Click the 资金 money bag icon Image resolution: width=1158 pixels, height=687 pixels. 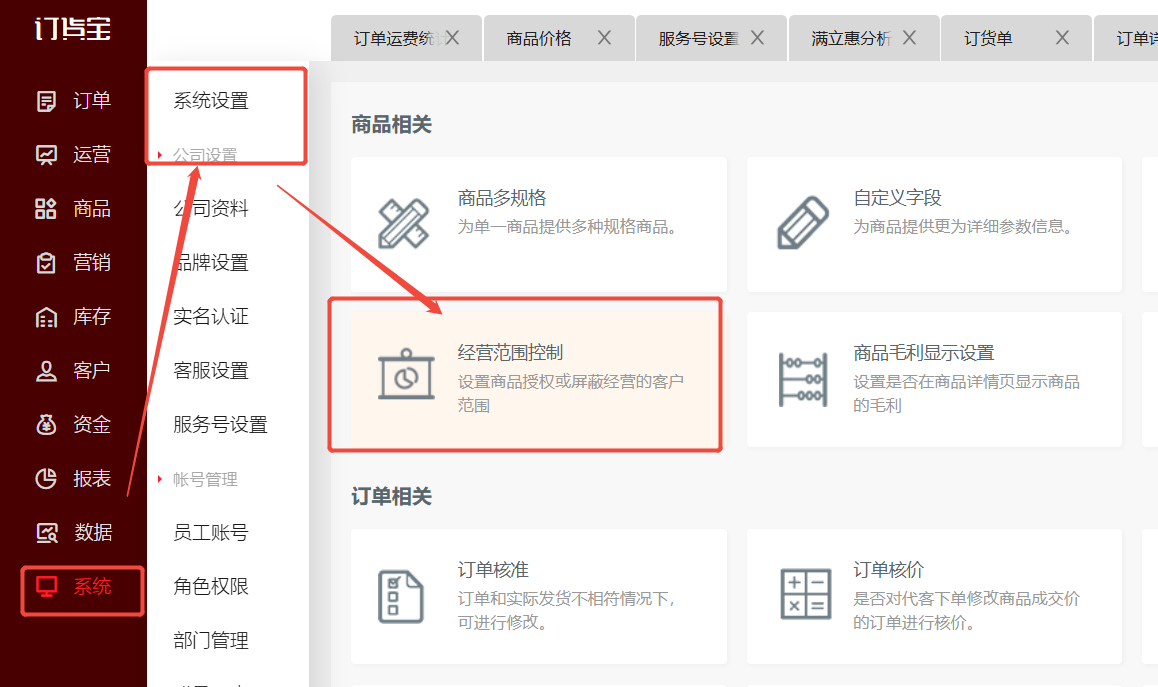click(x=46, y=425)
